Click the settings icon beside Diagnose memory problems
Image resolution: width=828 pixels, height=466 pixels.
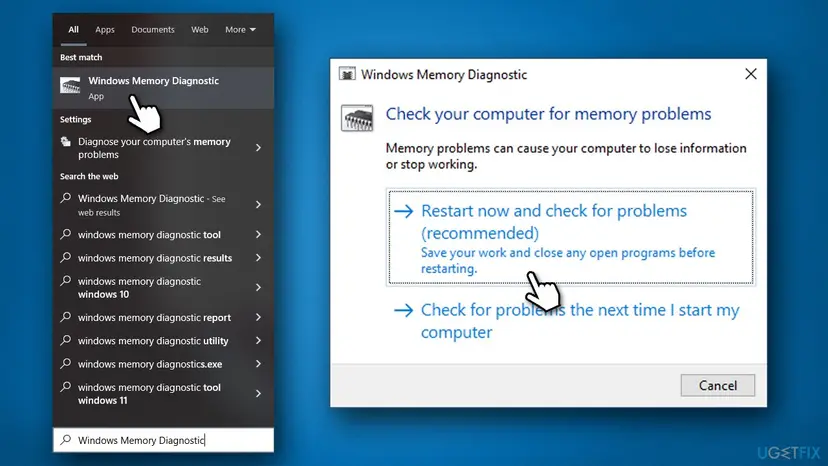click(65, 142)
